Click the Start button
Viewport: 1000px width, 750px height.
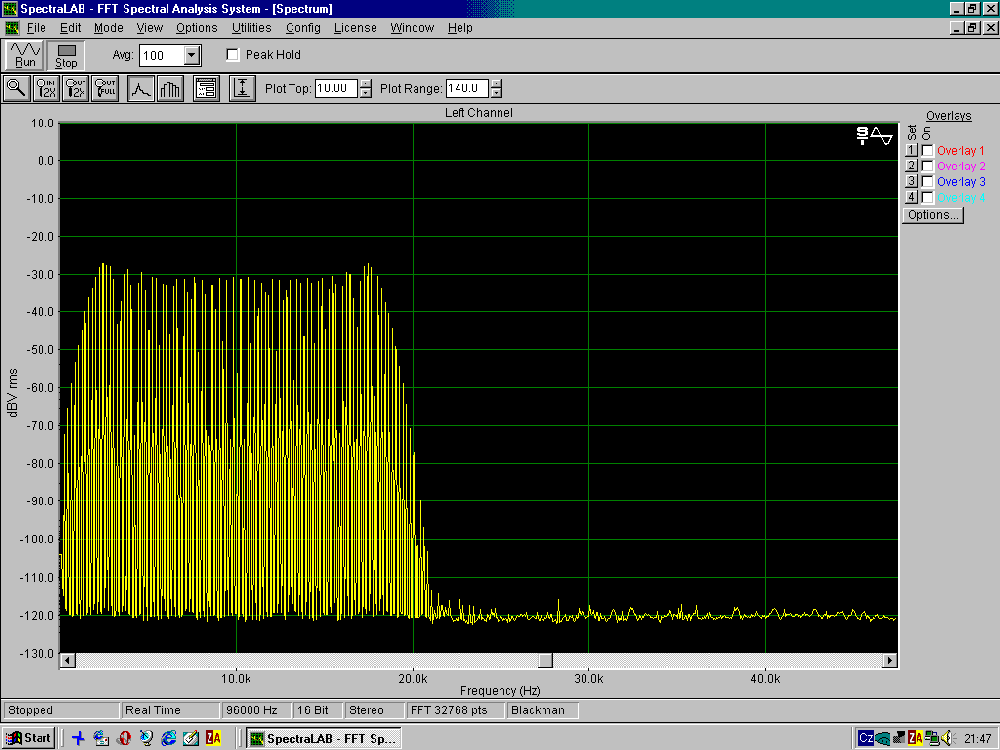pyautogui.click(x=29, y=739)
